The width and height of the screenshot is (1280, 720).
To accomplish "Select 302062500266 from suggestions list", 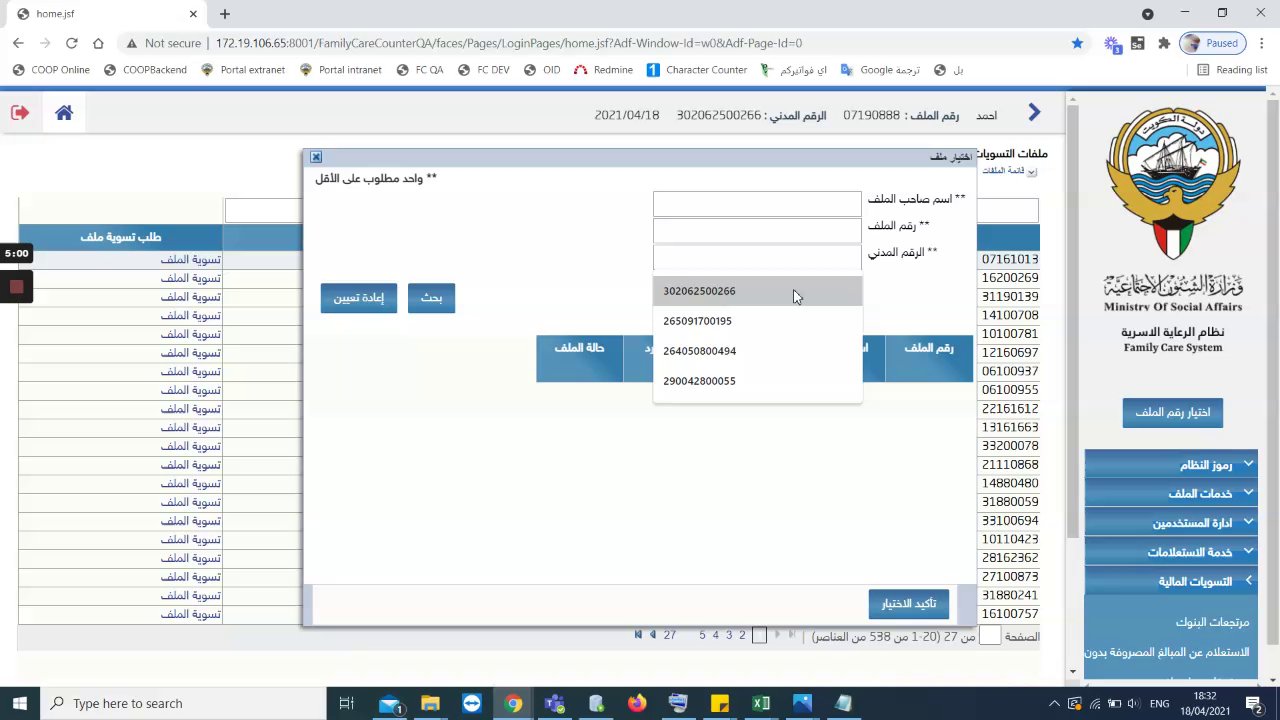I will 757,291.
